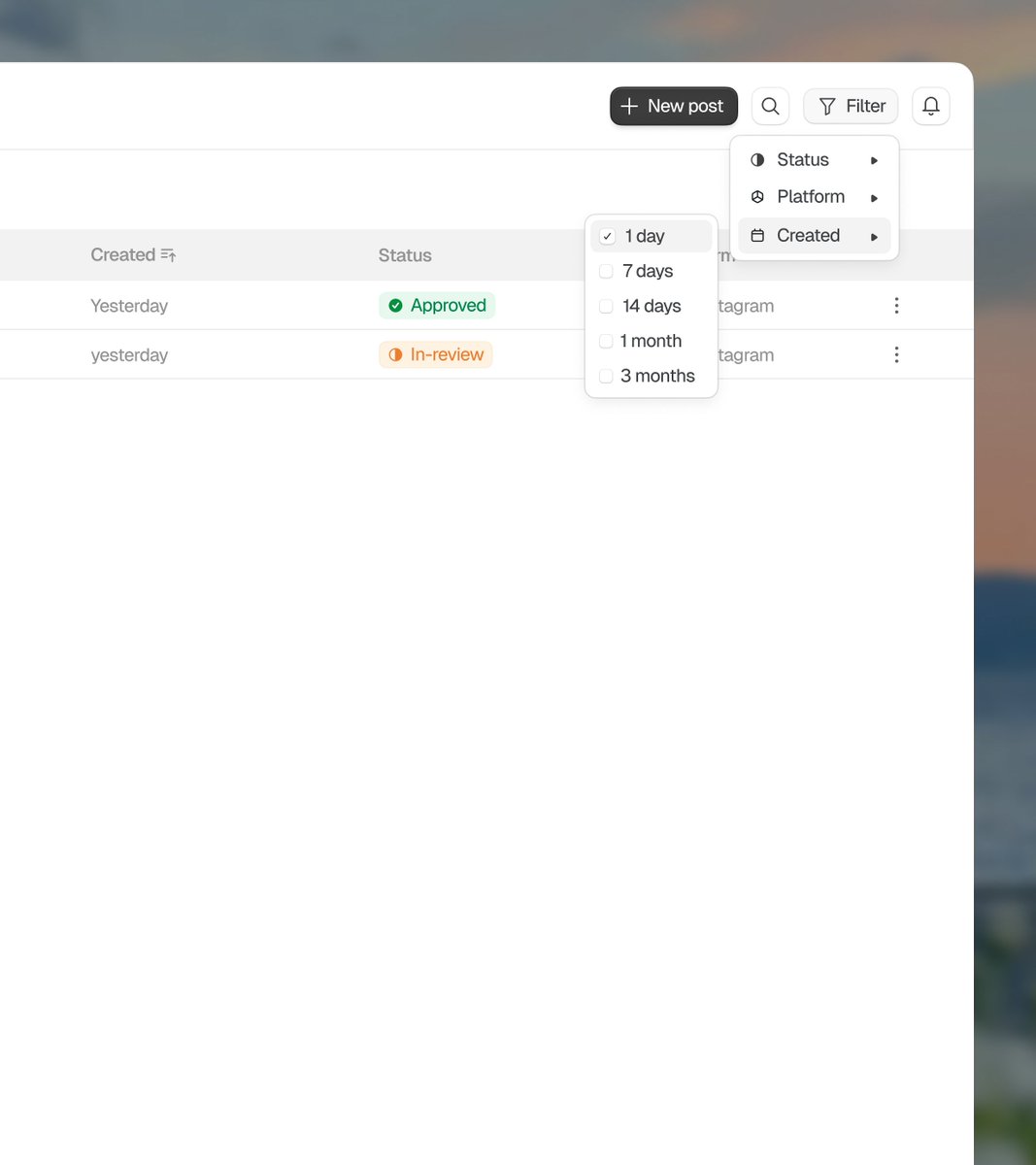The width and height of the screenshot is (1036, 1165).
Task: Expand arrow next to Created
Action: [x=874, y=237]
